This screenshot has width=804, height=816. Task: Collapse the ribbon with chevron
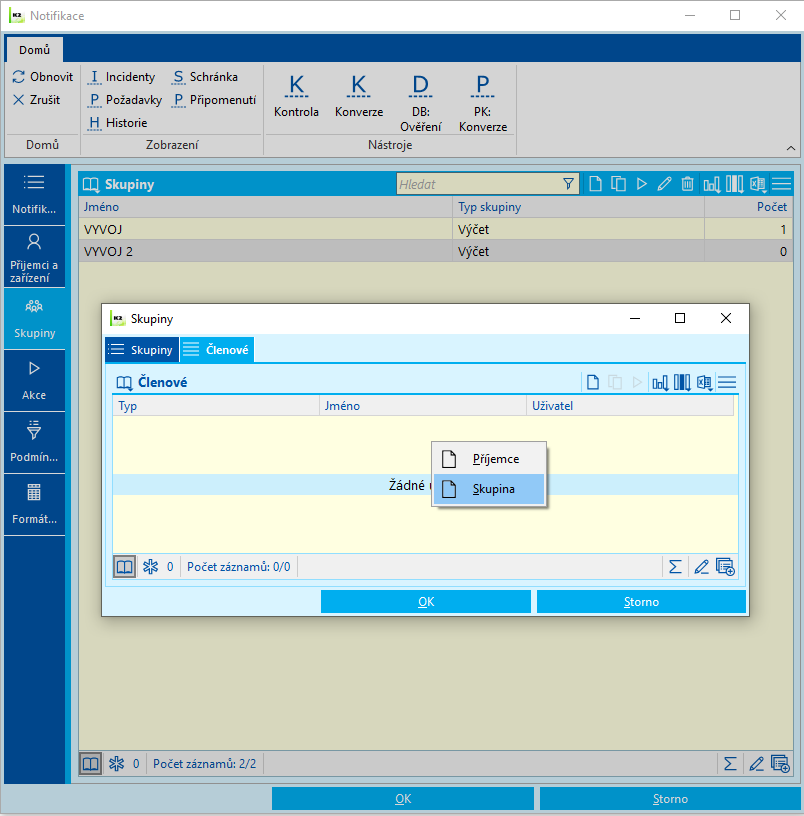(x=790, y=148)
